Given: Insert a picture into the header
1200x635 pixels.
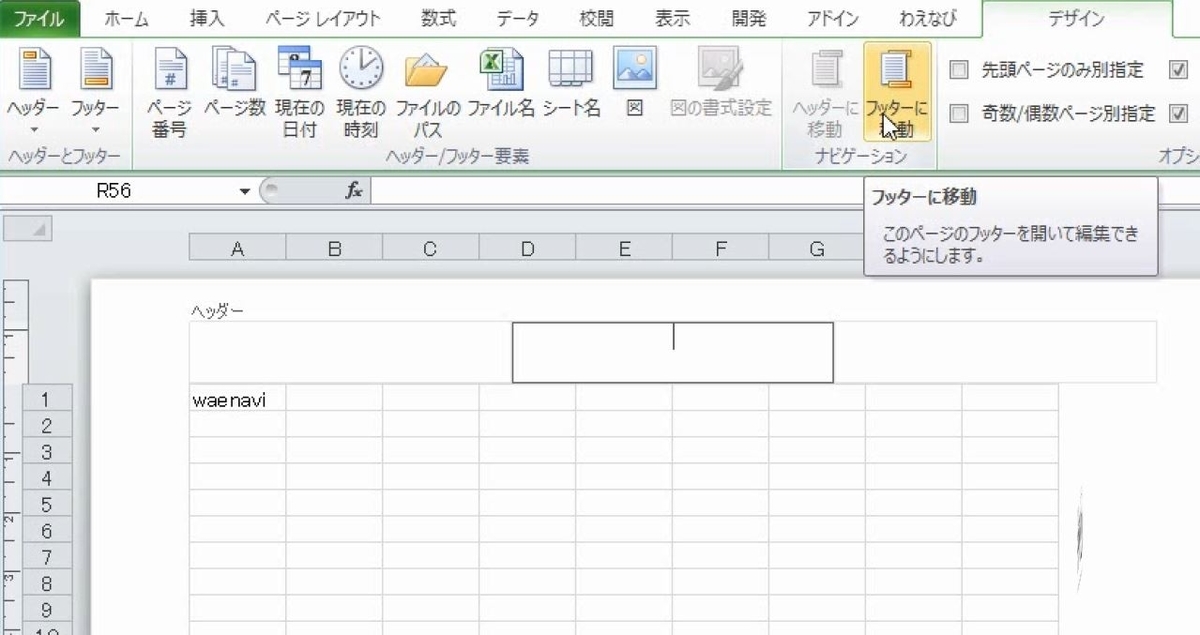Looking at the screenshot, I should tap(633, 78).
